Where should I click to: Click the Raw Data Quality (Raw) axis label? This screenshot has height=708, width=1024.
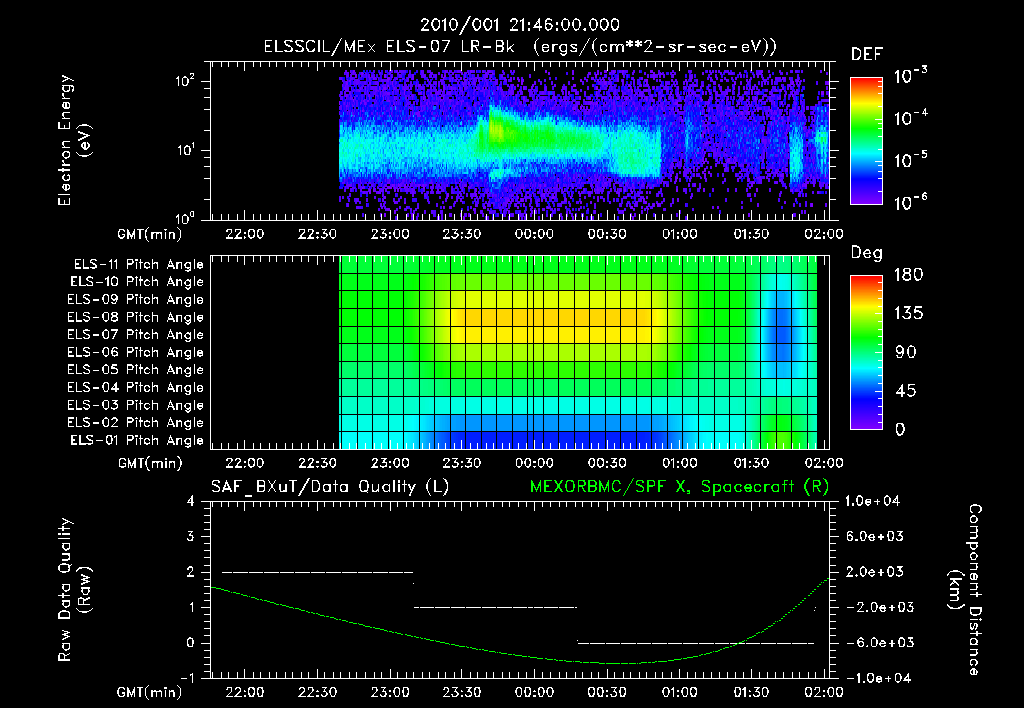click(74, 590)
